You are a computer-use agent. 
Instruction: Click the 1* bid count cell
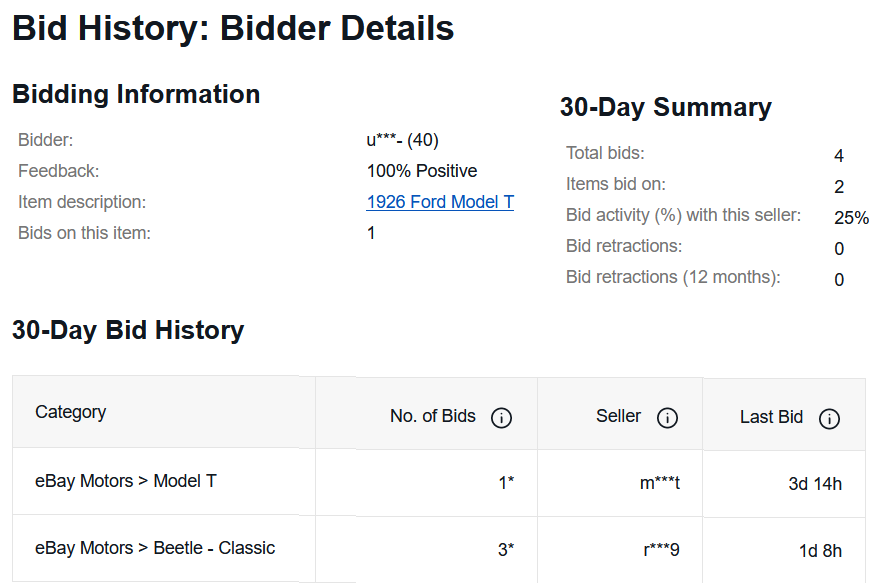pyautogui.click(x=506, y=483)
